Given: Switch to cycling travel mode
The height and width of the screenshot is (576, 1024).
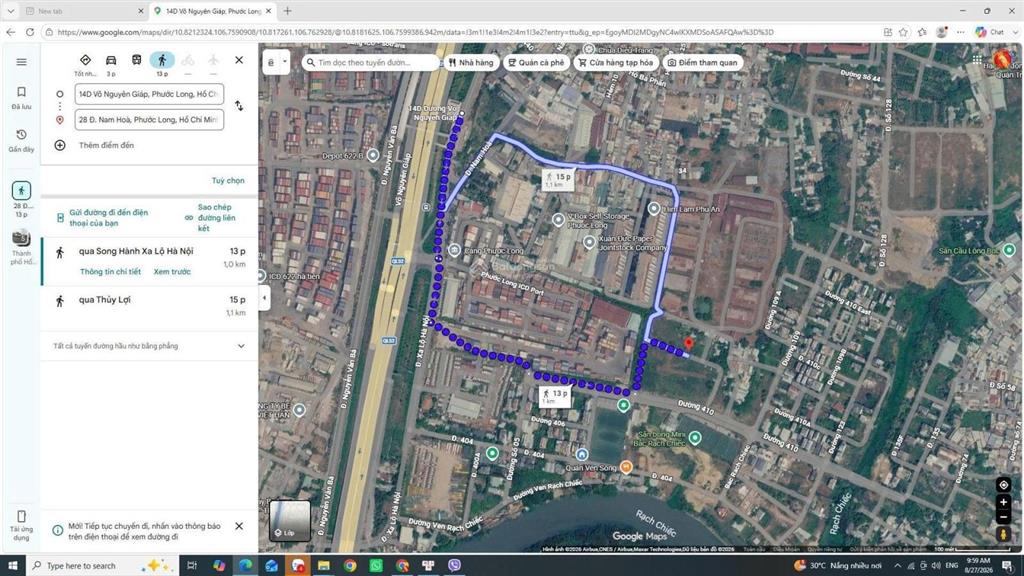Looking at the screenshot, I should pyautogui.click(x=188, y=61).
